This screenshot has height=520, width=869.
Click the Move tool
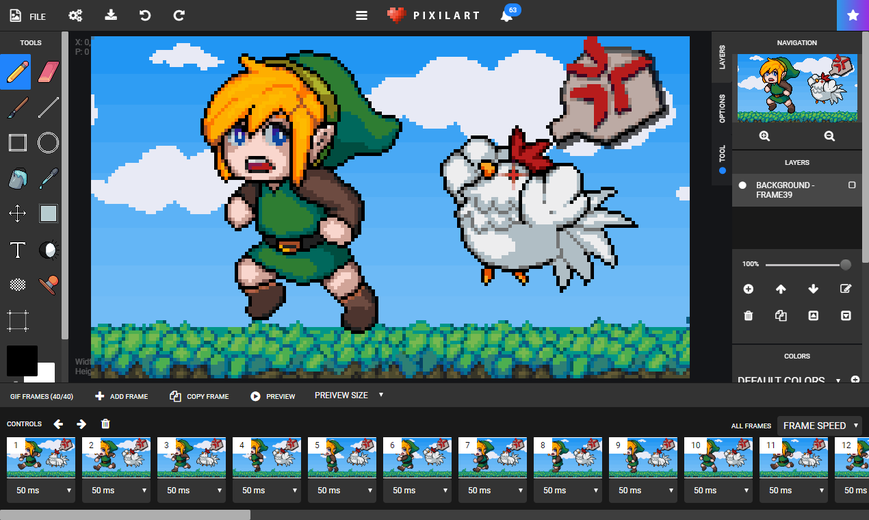(18, 214)
